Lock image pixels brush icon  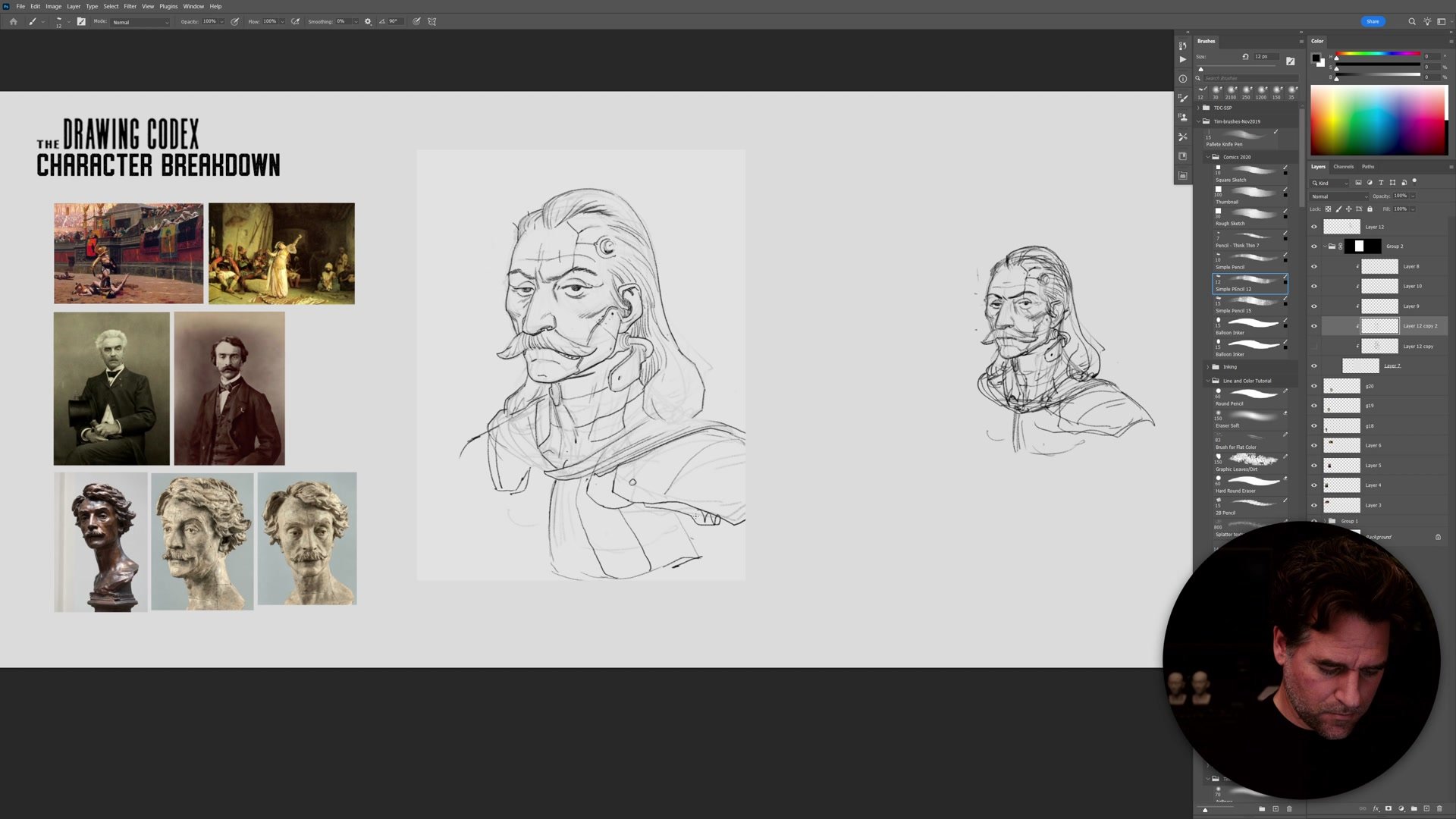point(1338,209)
